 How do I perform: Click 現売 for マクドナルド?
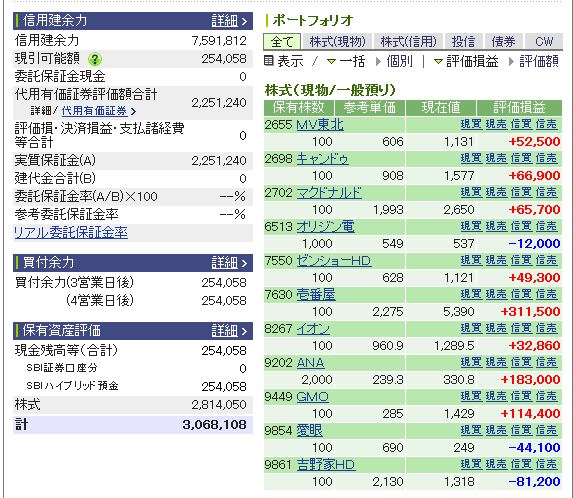pyautogui.click(x=496, y=192)
